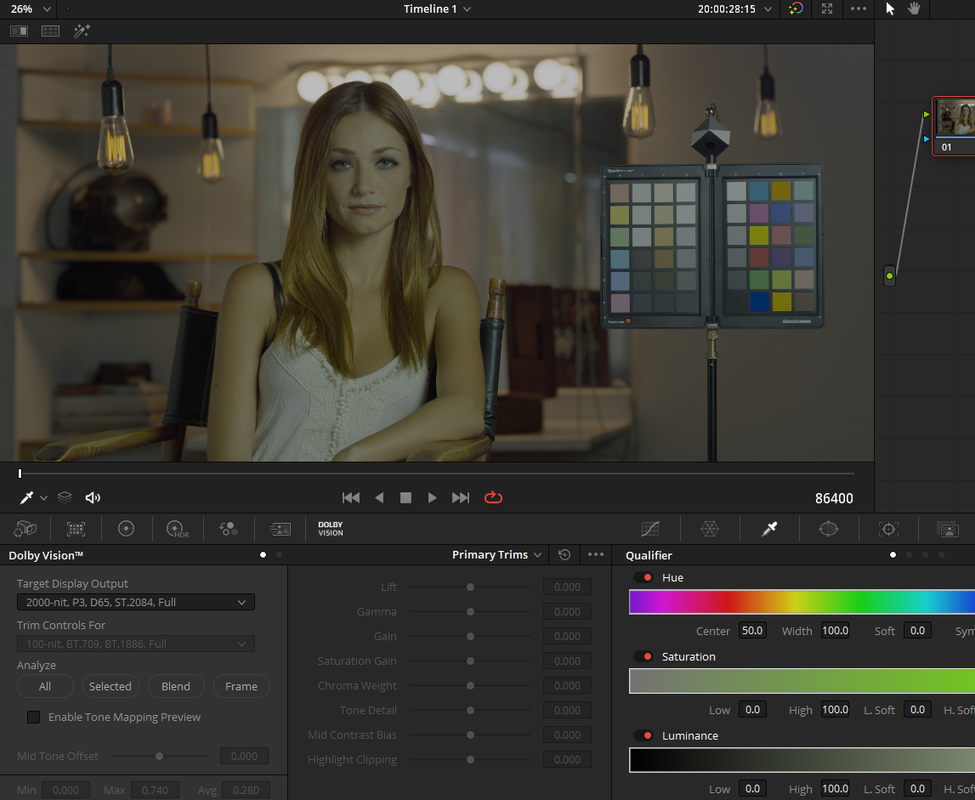Click the Hue Center value field

pyautogui.click(x=752, y=631)
